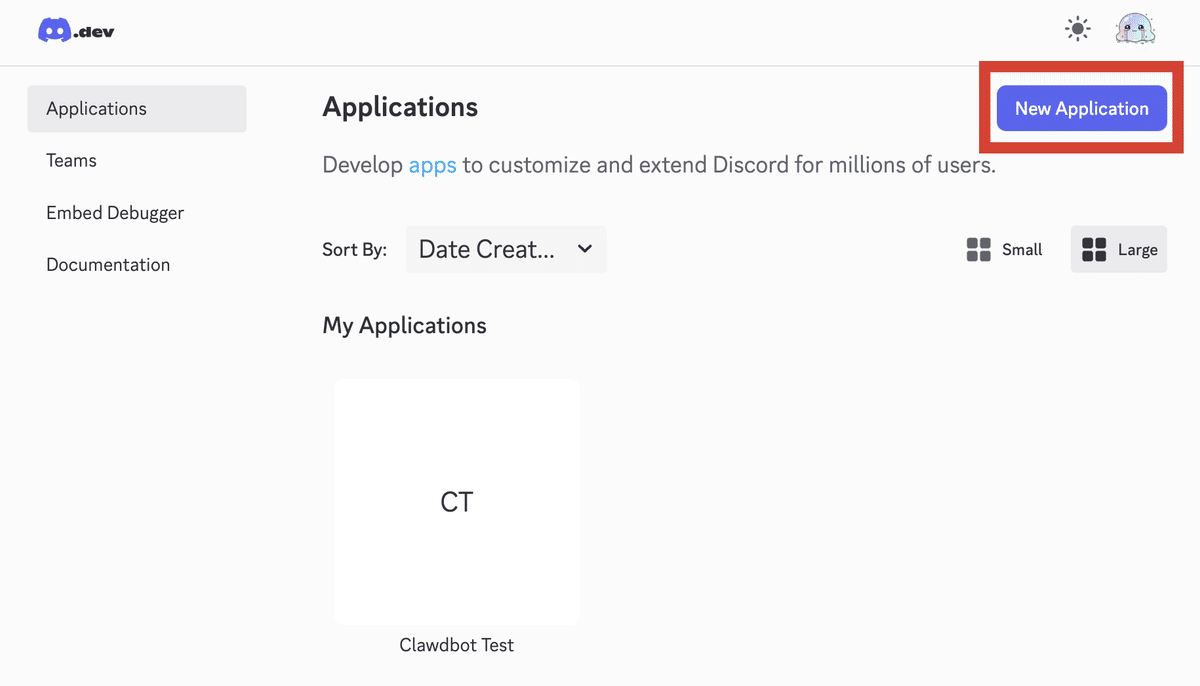The height and width of the screenshot is (686, 1200).
Task: Click the ".dev" text beside the logo
Action: tap(95, 32)
